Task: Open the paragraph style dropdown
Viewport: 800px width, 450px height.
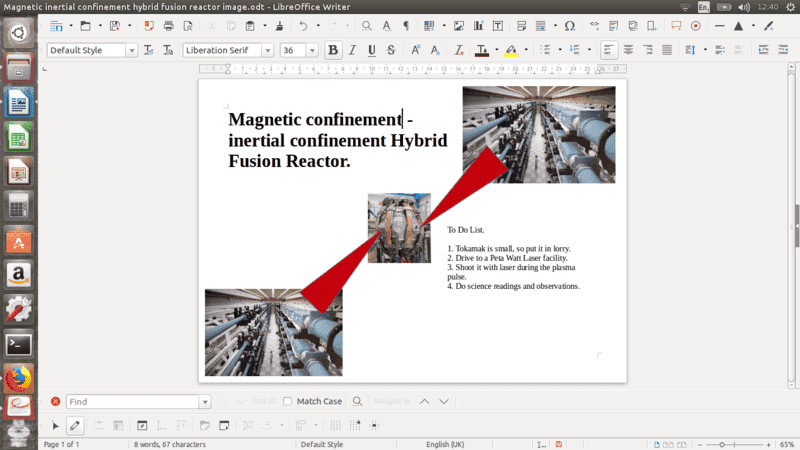Action: [x=132, y=50]
